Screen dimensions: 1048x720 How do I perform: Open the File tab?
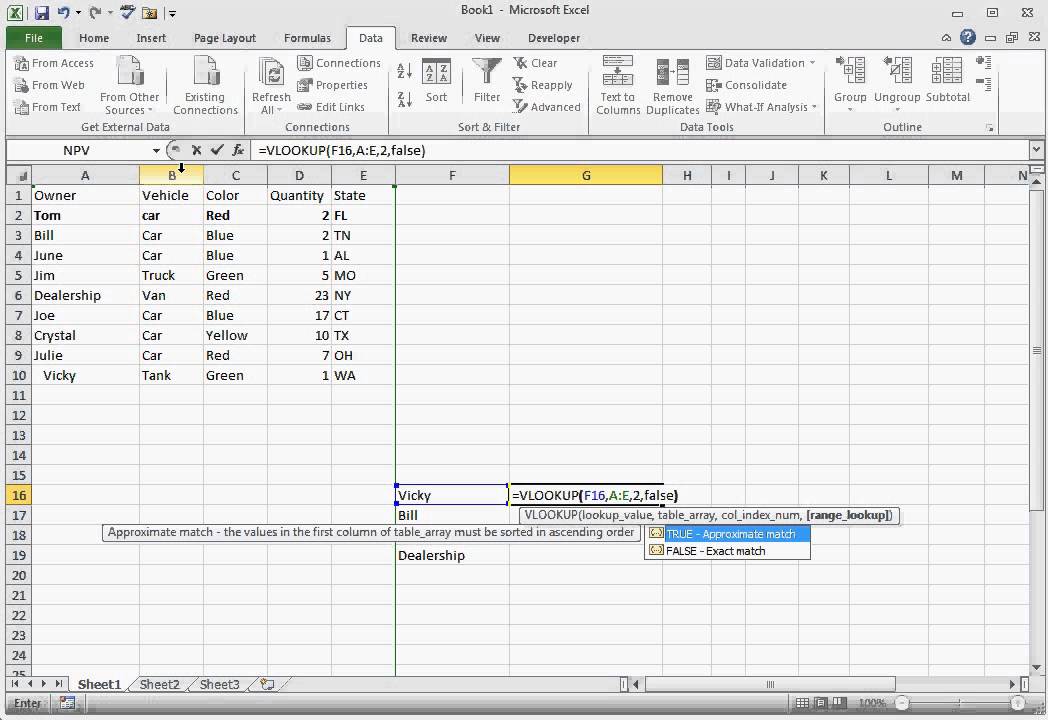coord(33,38)
